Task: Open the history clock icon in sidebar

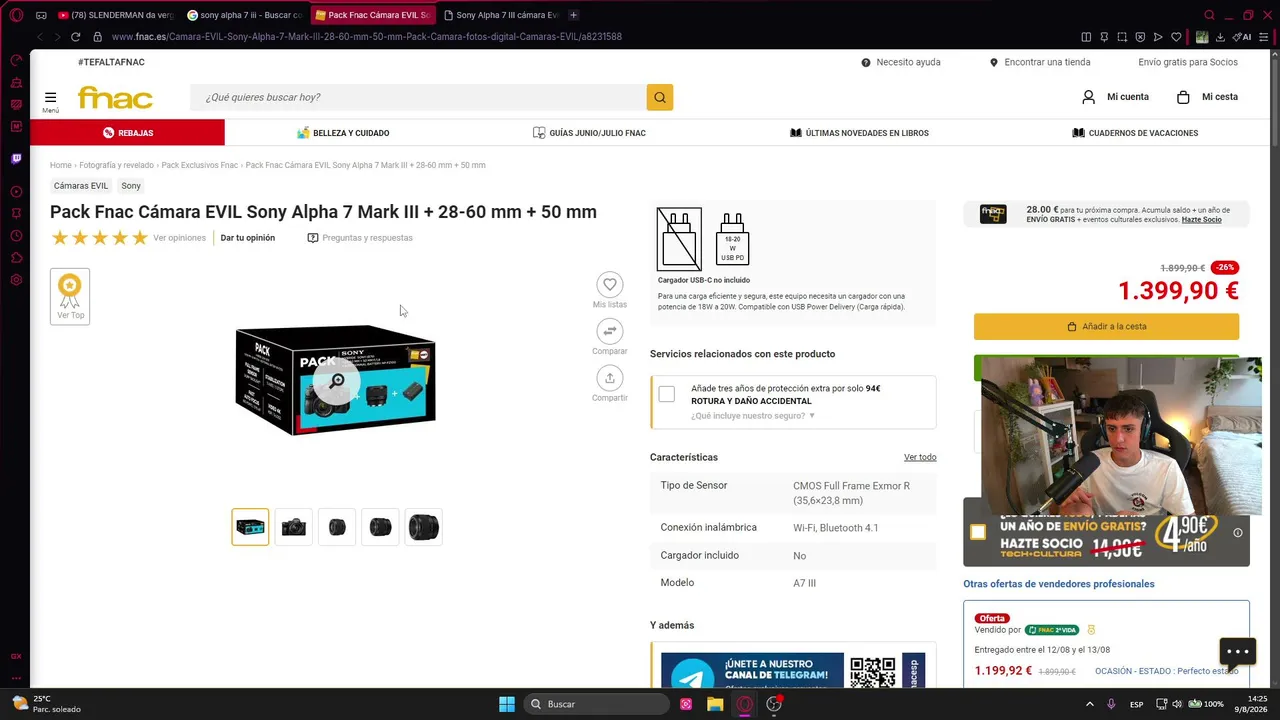Action: tap(16, 236)
